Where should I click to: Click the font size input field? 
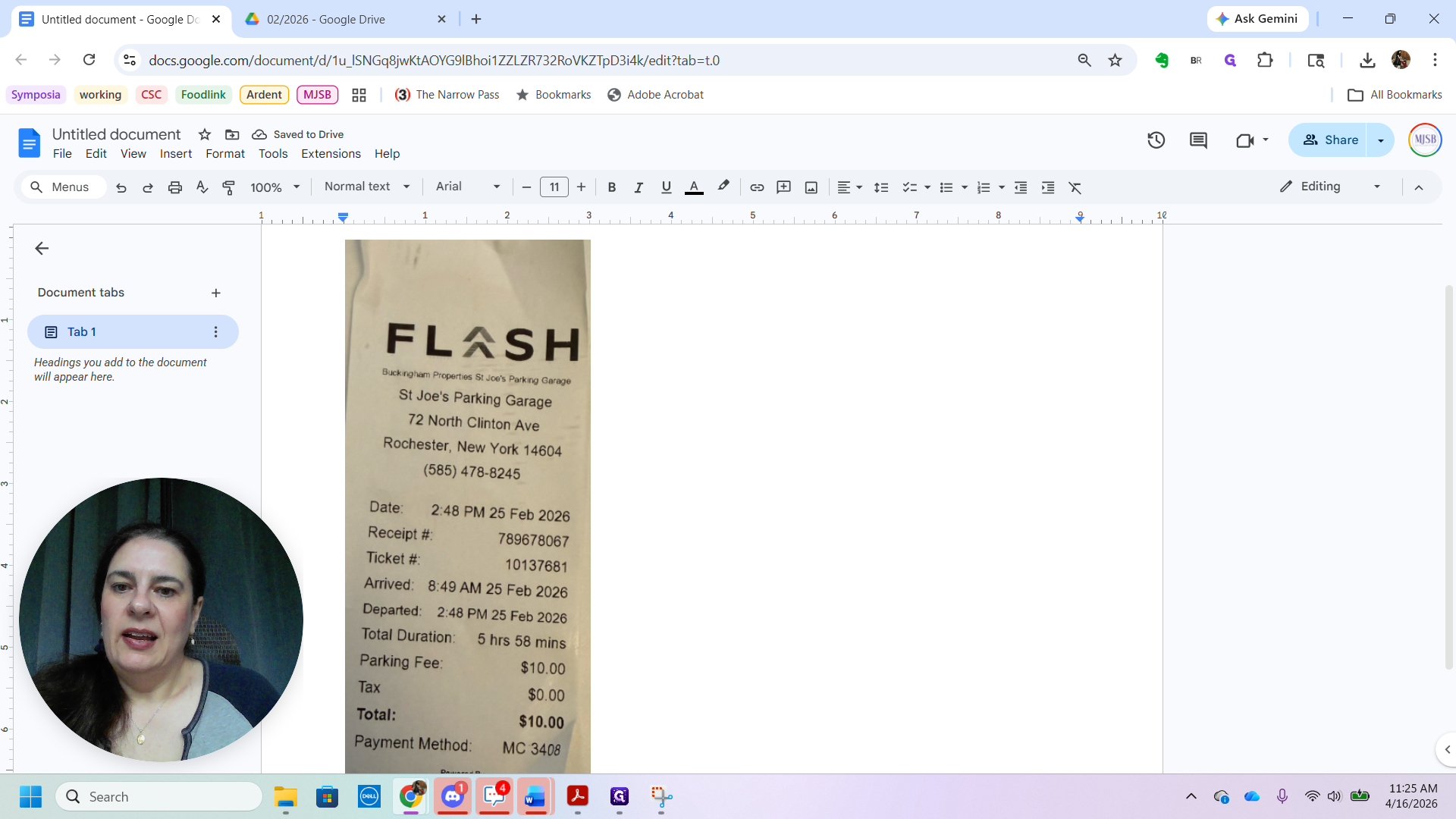(x=554, y=187)
